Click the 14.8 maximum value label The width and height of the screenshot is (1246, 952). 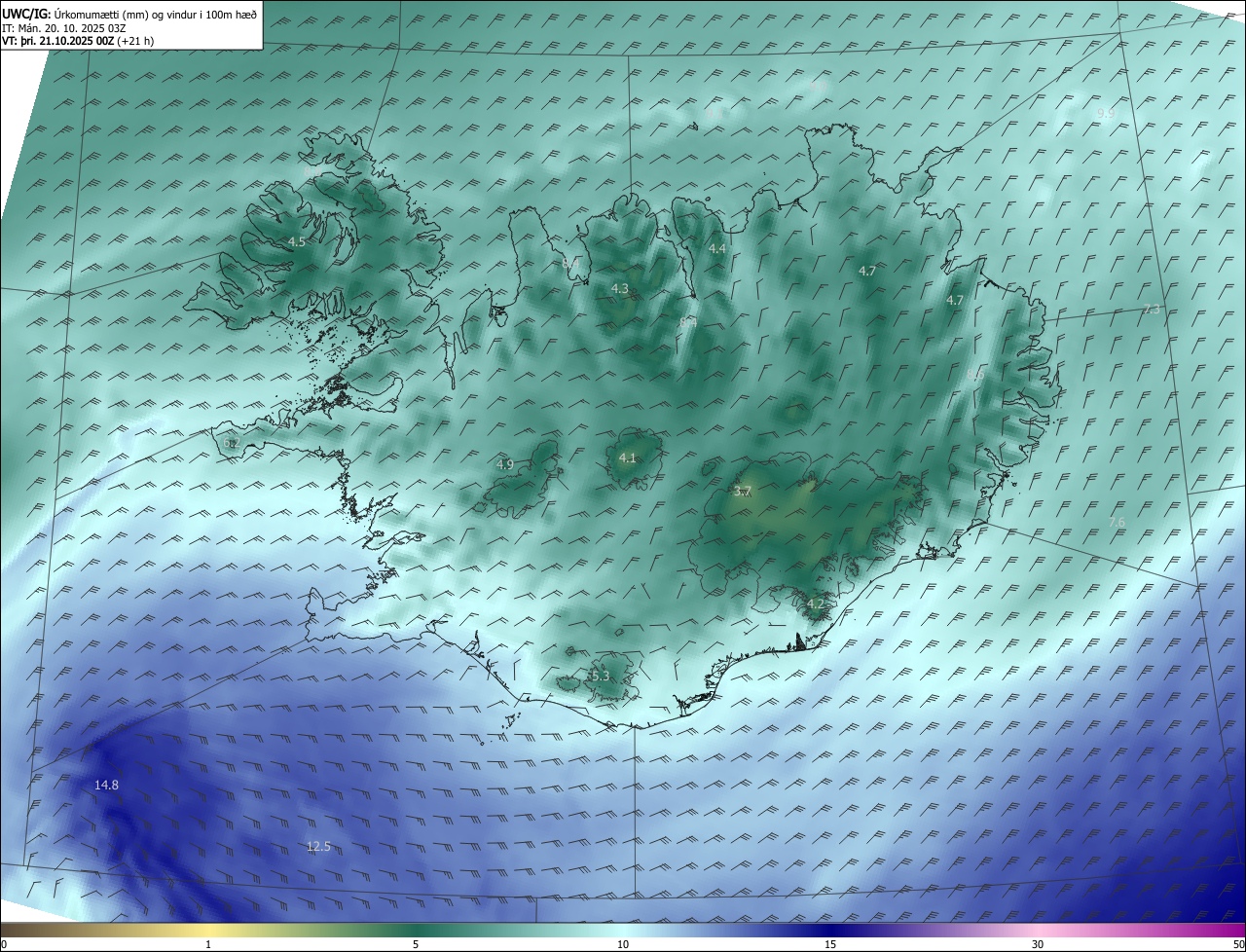point(106,785)
